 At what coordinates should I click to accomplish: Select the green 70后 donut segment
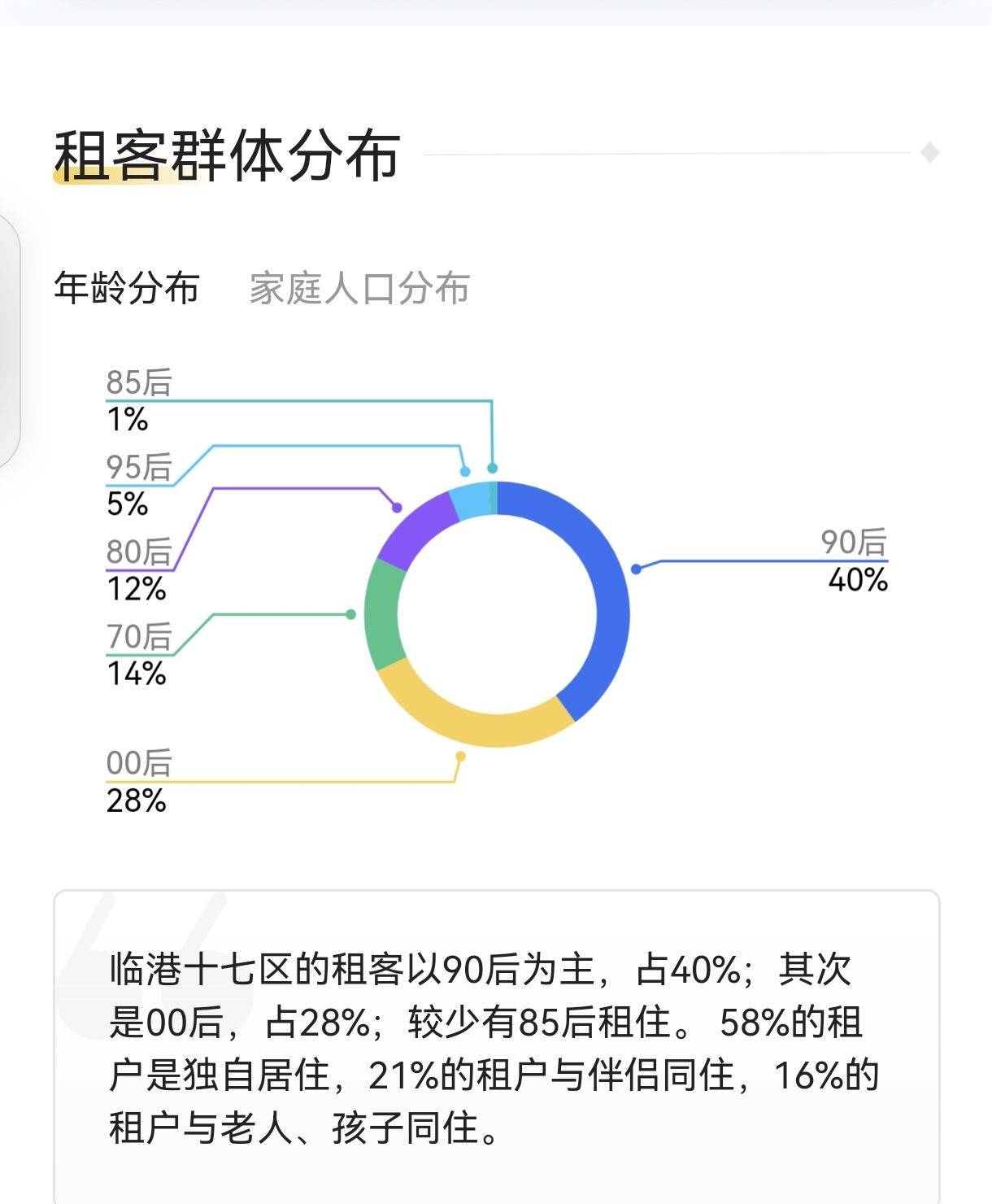tap(383, 613)
